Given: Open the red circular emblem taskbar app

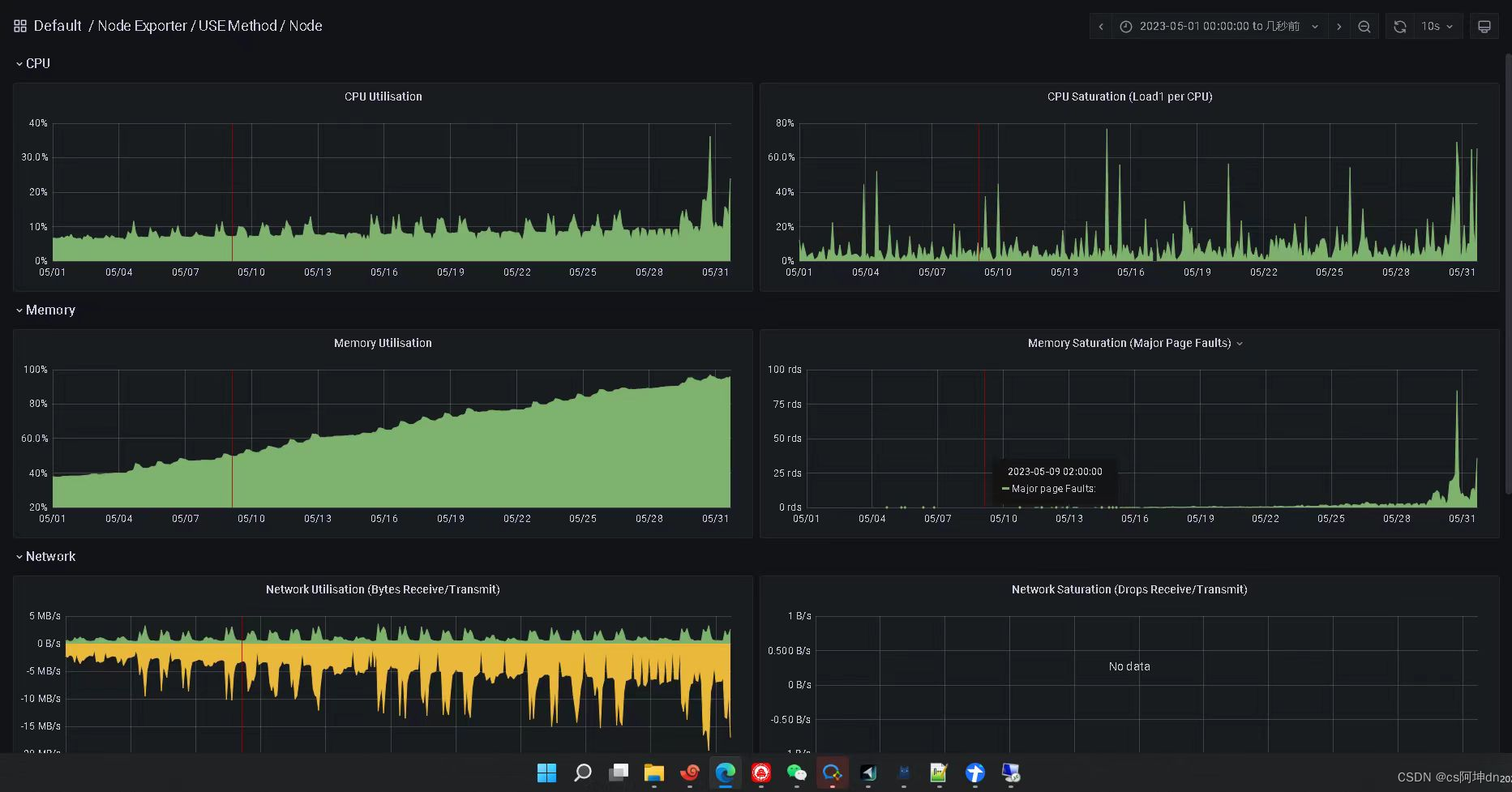Looking at the screenshot, I should (761, 773).
